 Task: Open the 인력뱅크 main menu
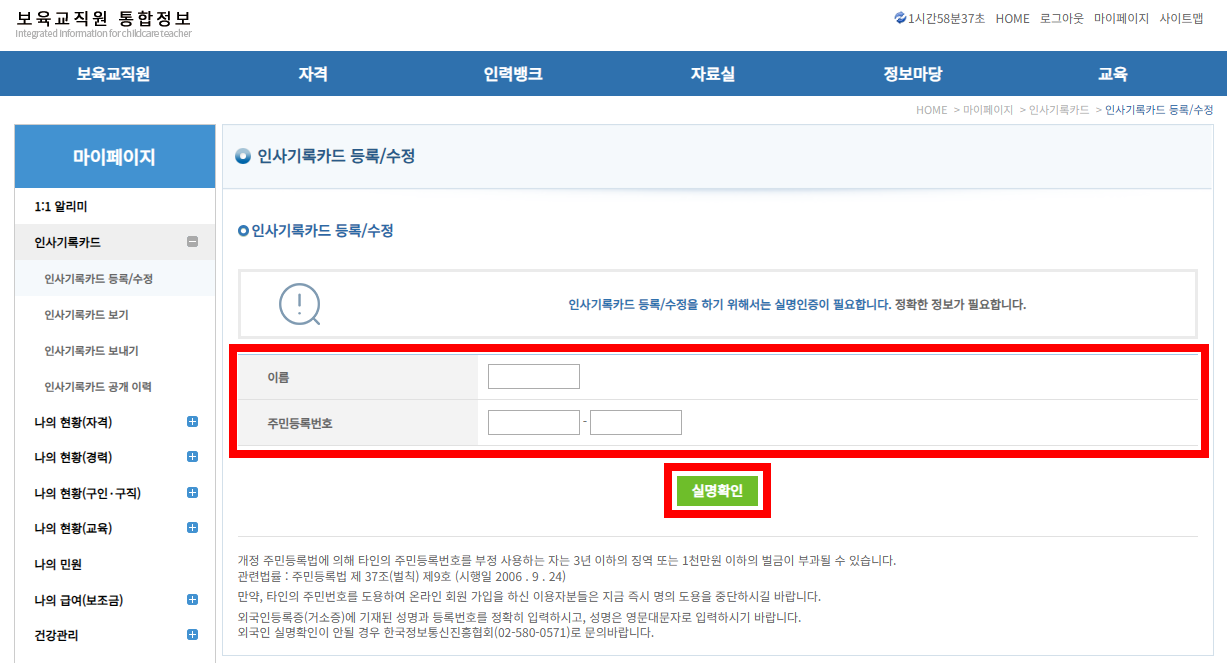[x=513, y=74]
